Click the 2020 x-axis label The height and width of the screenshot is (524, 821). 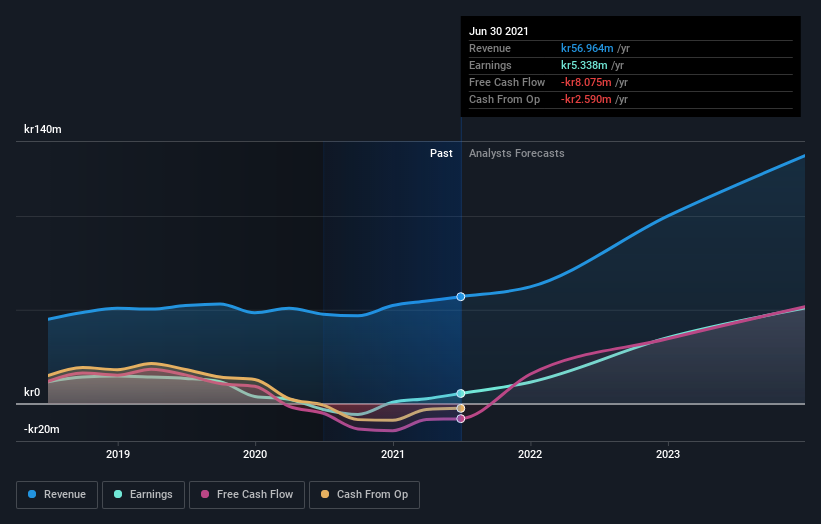255,454
